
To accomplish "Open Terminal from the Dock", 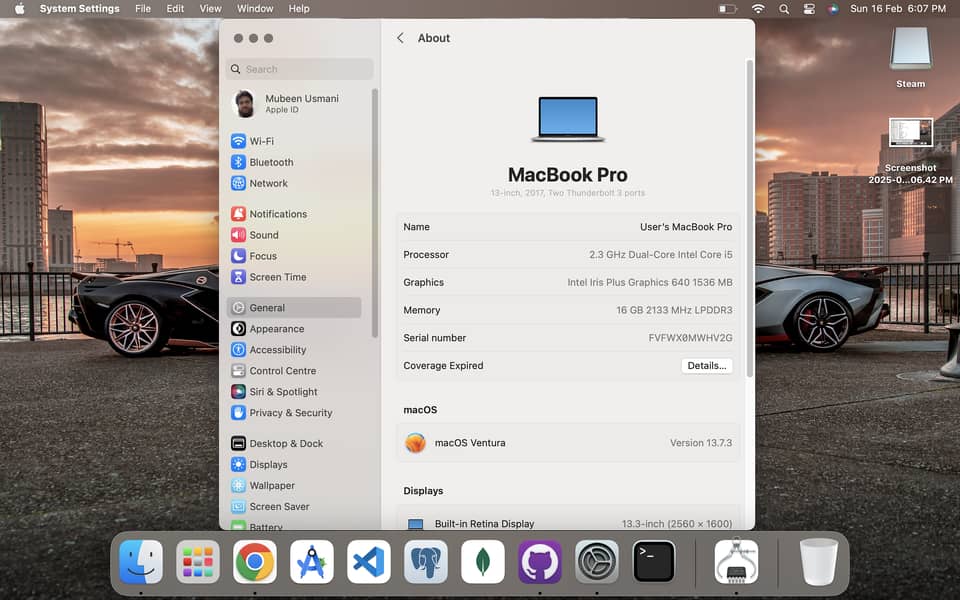I will [653, 562].
